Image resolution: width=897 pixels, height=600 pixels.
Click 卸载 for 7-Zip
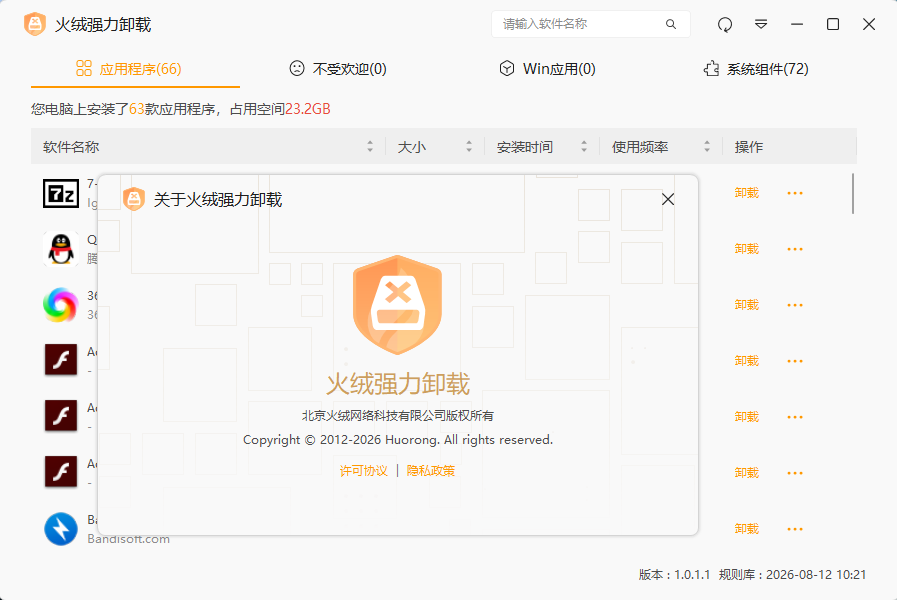coord(747,193)
